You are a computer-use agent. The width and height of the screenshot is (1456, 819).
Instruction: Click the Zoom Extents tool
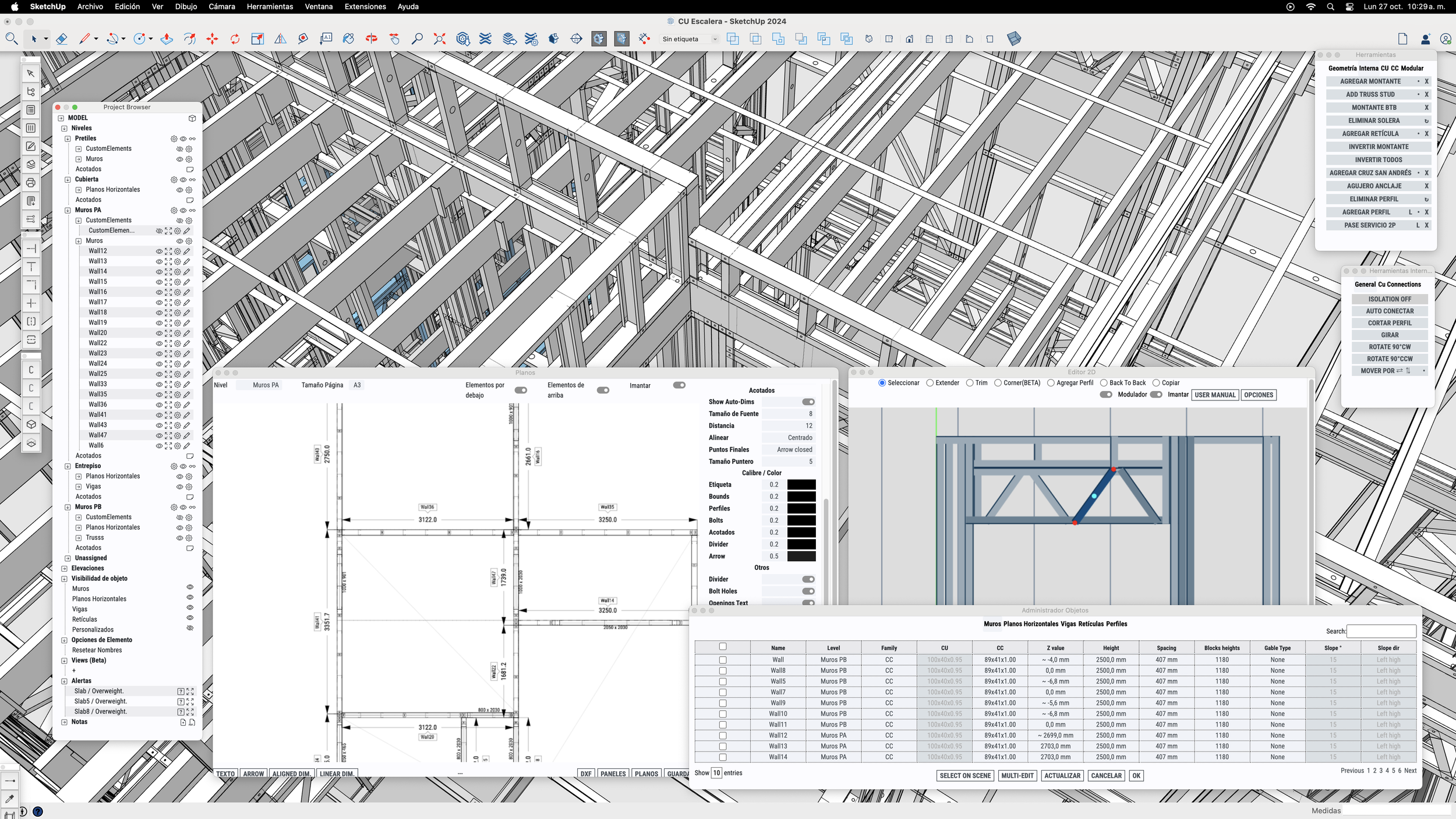click(x=440, y=39)
